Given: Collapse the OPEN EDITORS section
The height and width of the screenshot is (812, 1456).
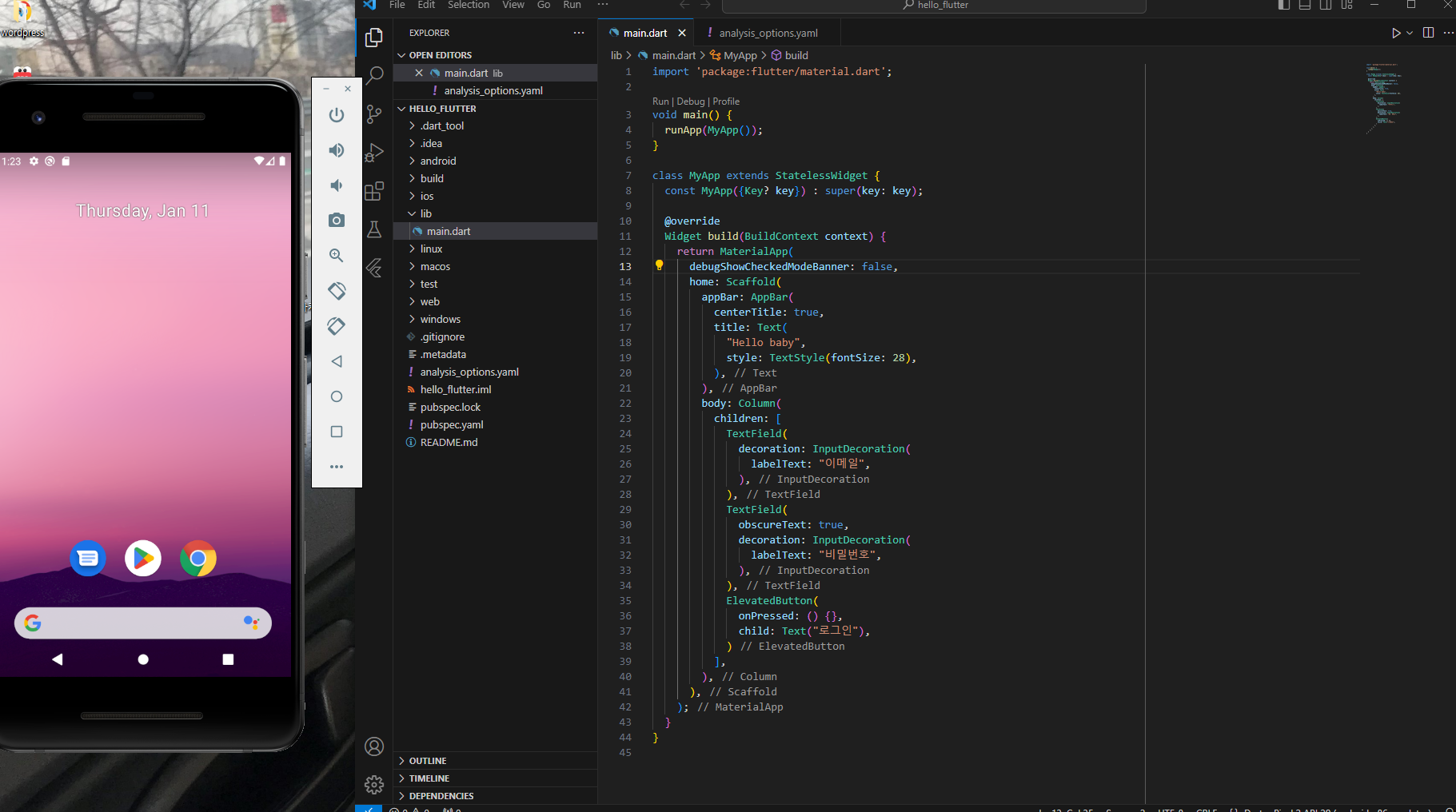Looking at the screenshot, I should [496, 55].
